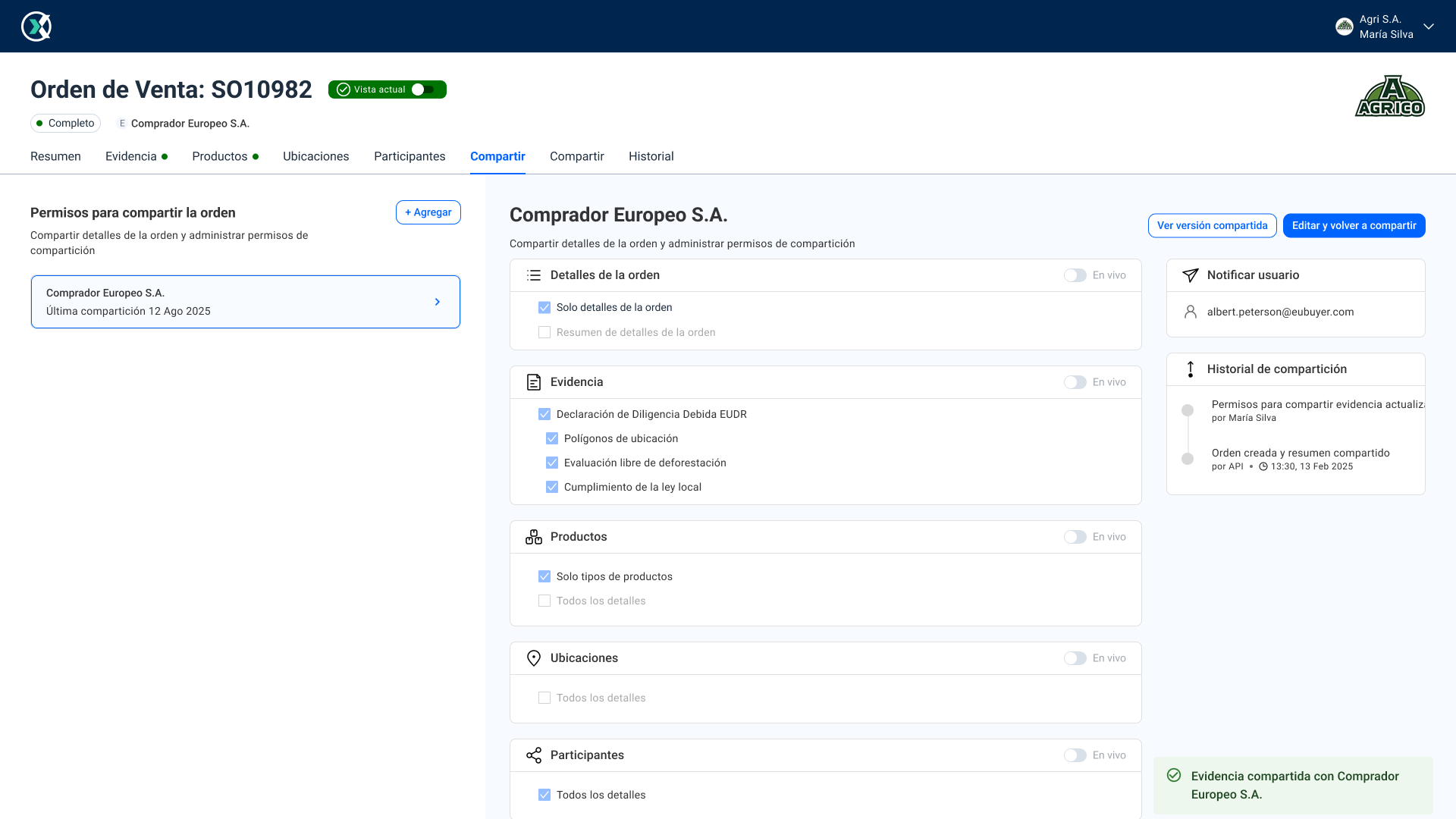
Task: Open the non-highlighted Compartir tab
Action: click(577, 156)
